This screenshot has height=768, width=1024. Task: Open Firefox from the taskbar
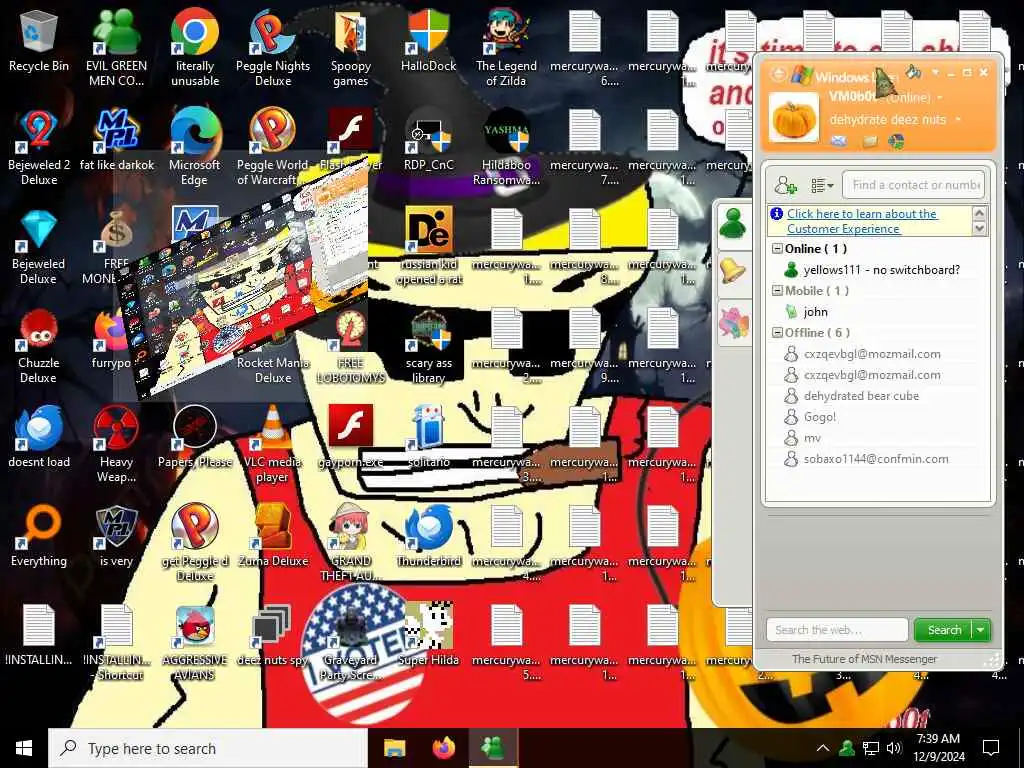(x=443, y=748)
